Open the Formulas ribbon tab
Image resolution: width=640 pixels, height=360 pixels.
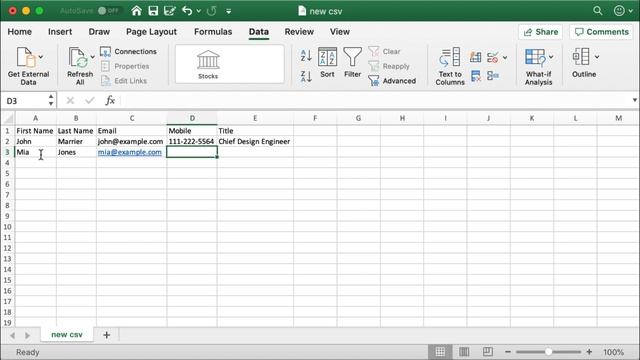click(213, 31)
